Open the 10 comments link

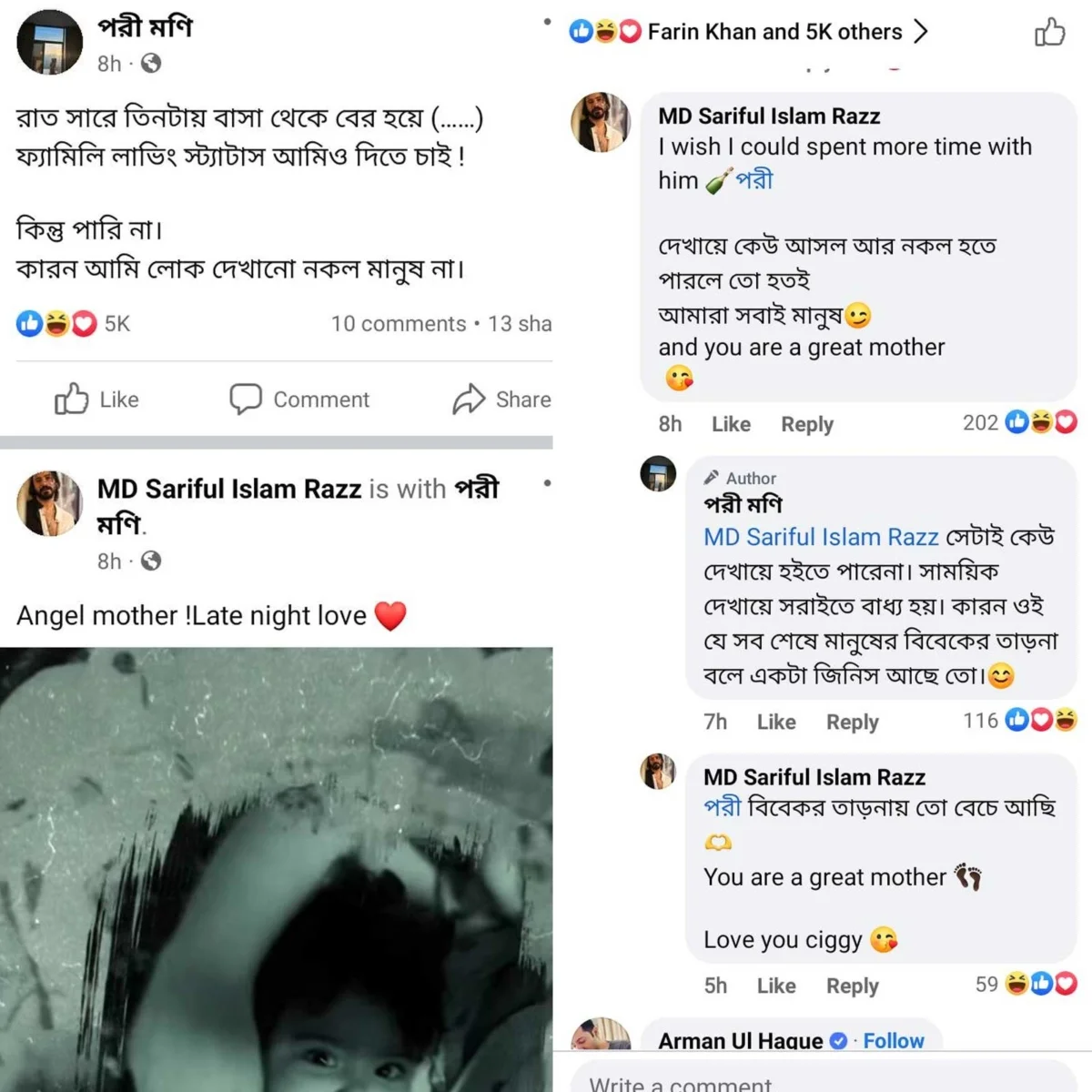[x=398, y=323]
